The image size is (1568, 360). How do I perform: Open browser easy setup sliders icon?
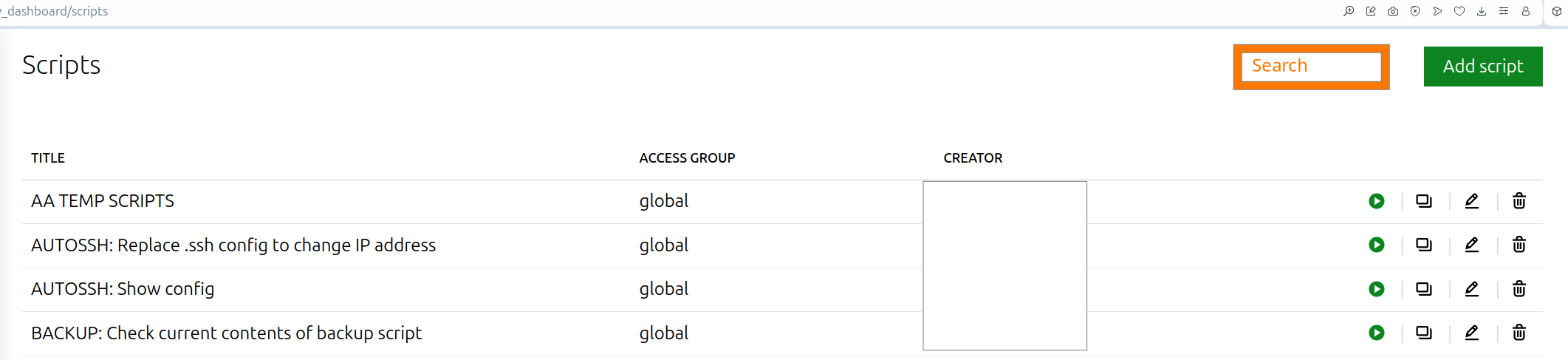click(1503, 11)
